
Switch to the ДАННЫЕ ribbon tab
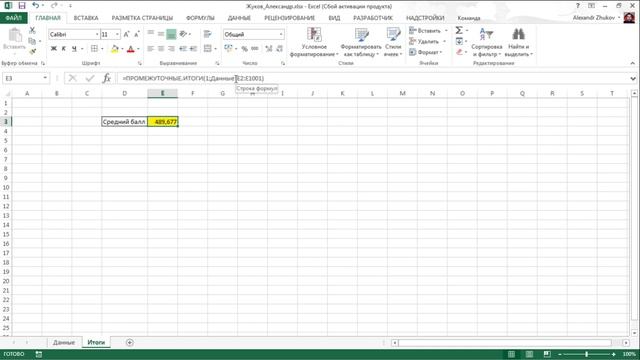[239, 18]
